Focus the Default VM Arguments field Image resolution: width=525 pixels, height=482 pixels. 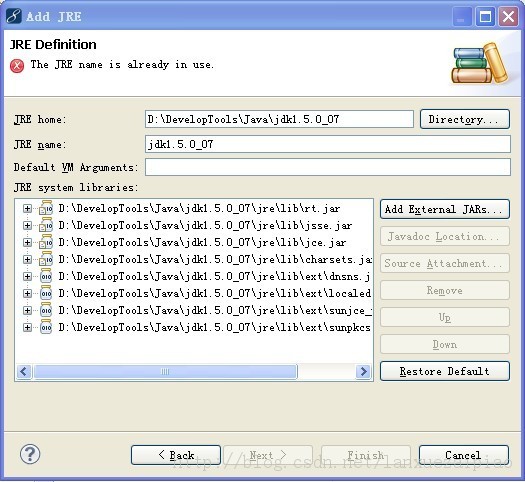[x=328, y=167]
